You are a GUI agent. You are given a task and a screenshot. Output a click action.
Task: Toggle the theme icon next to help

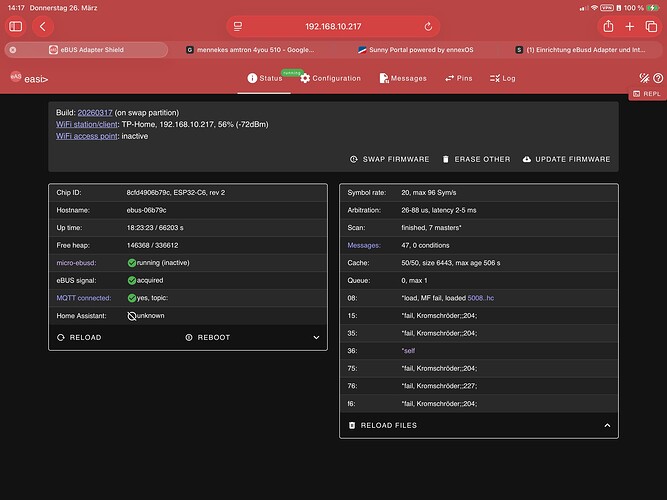[644, 78]
